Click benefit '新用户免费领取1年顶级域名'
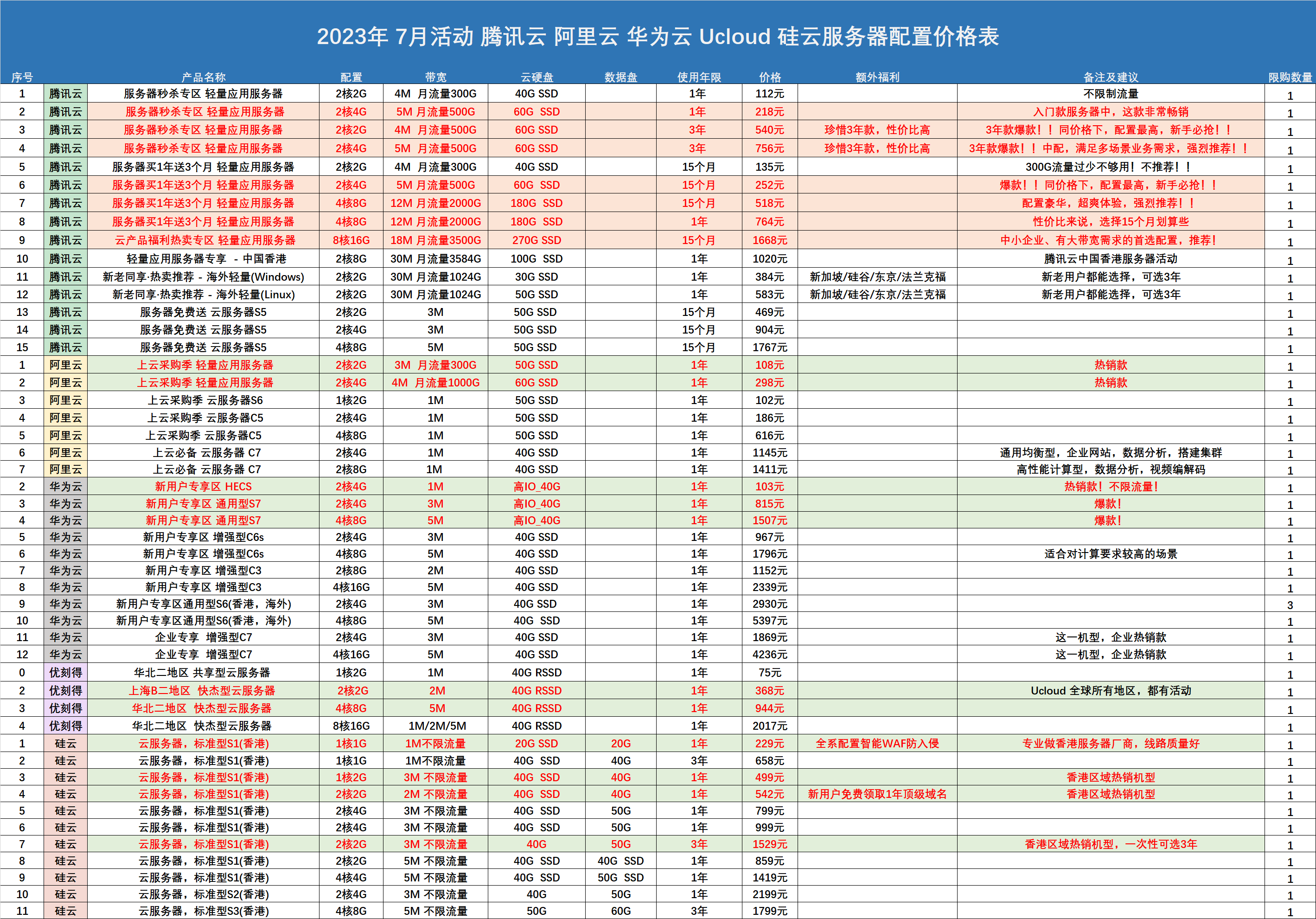 pyautogui.click(x=877, y=795)
